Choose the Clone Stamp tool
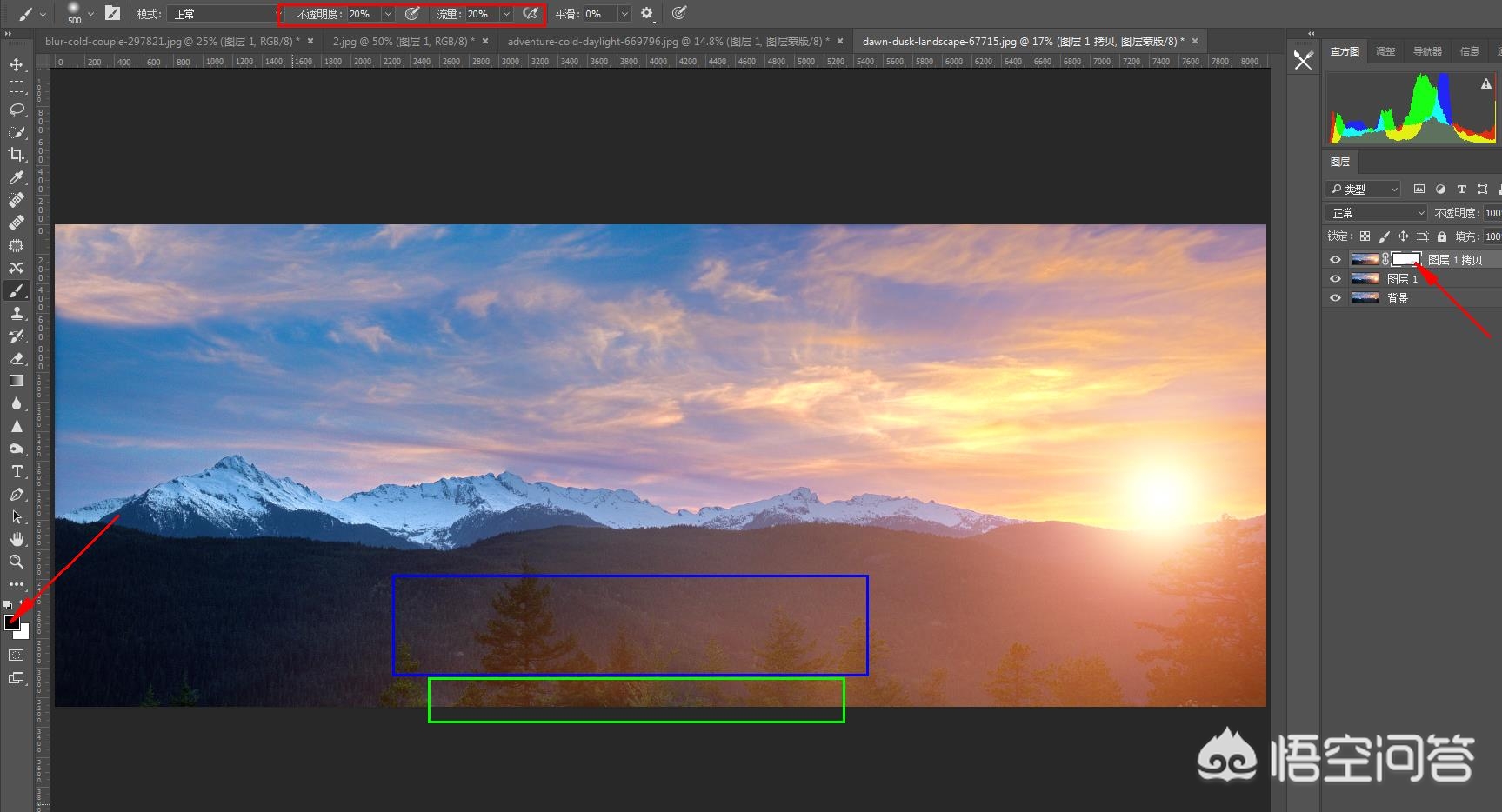This screenshot has height=812, width=1502. coord(17,314)
